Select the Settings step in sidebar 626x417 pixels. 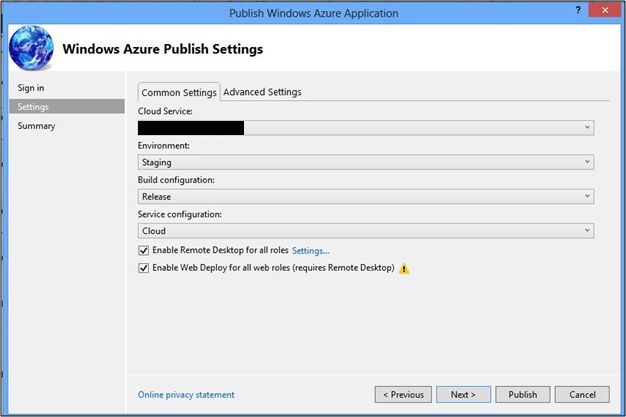coord(33,107)
